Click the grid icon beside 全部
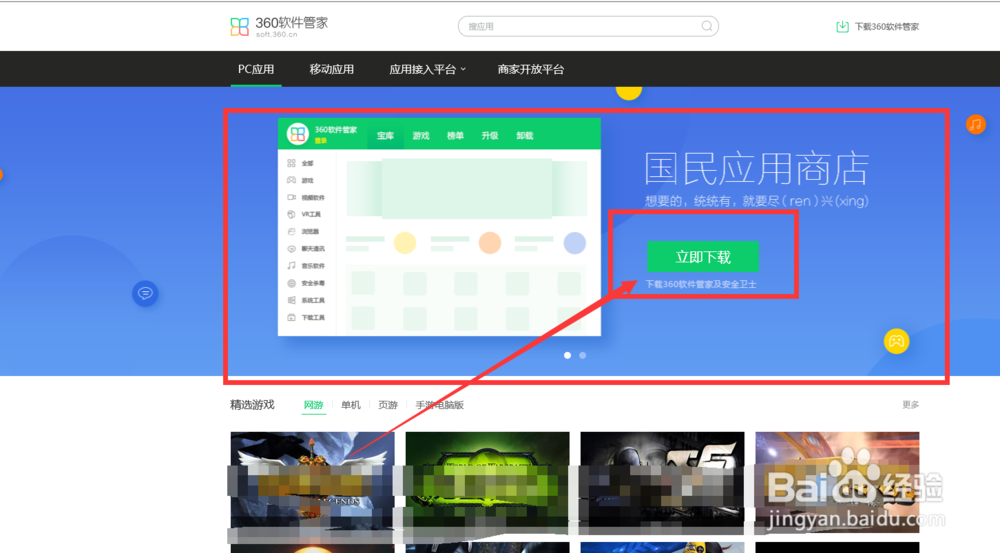The width and height of the screenshot is (1000, 553). coord(291,163)
